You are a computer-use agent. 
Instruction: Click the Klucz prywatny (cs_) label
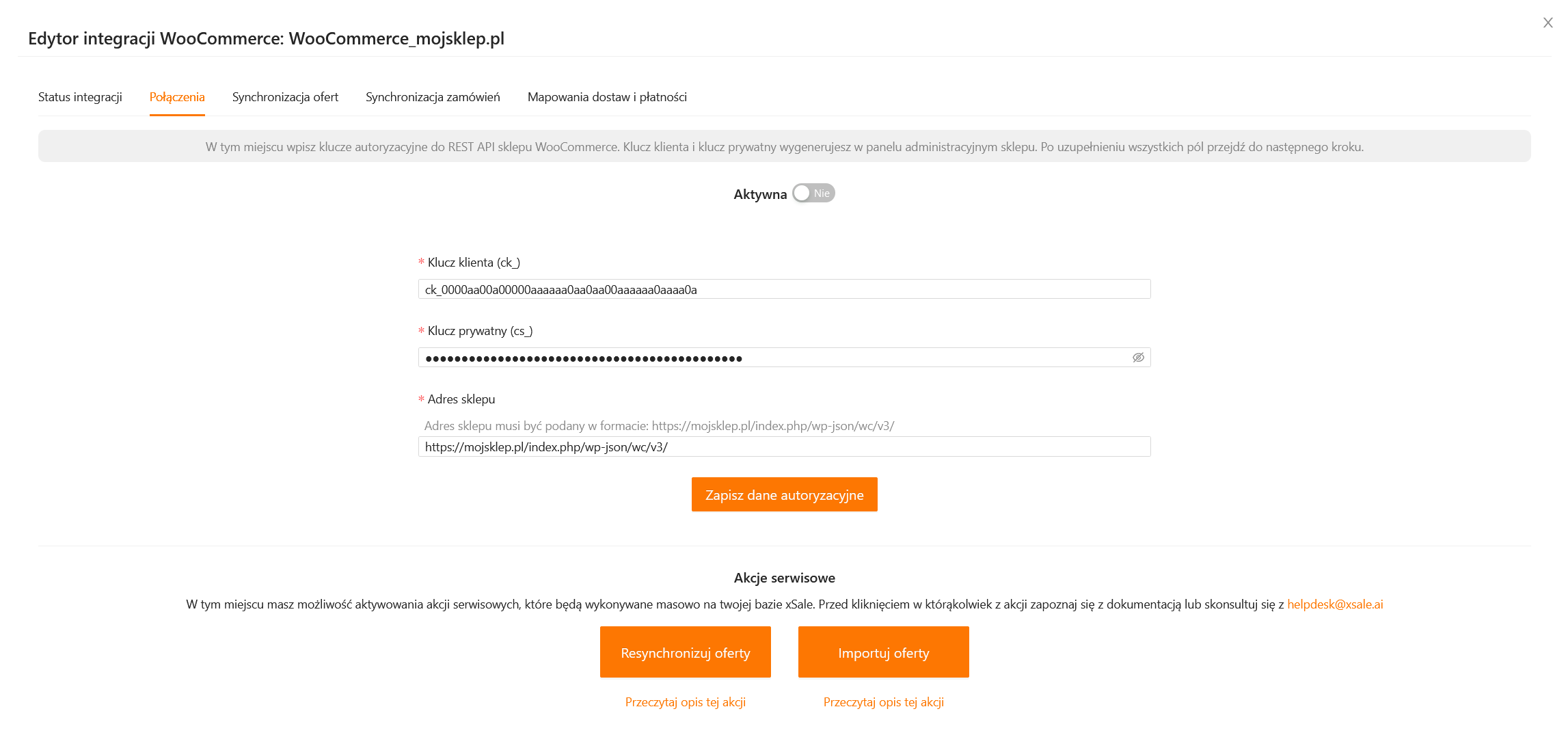click(480, 331)
